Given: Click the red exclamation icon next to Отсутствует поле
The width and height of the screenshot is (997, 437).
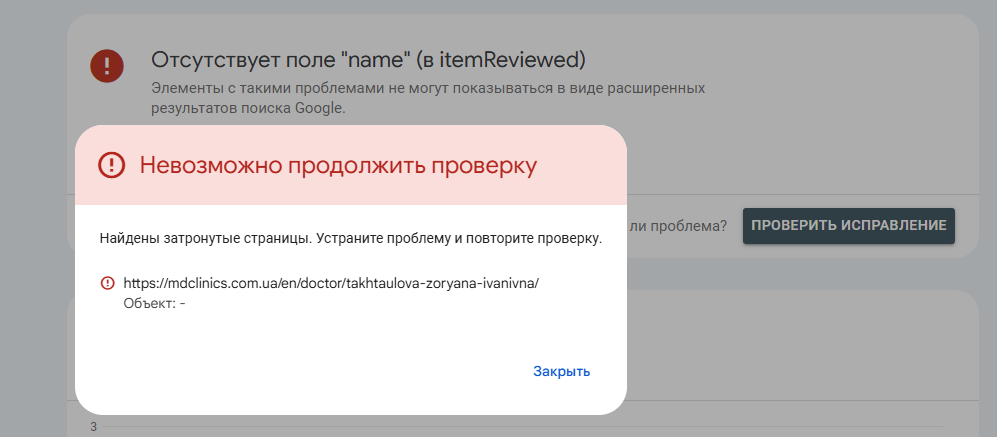Looking at the screenshot, I should click(107, 66).
